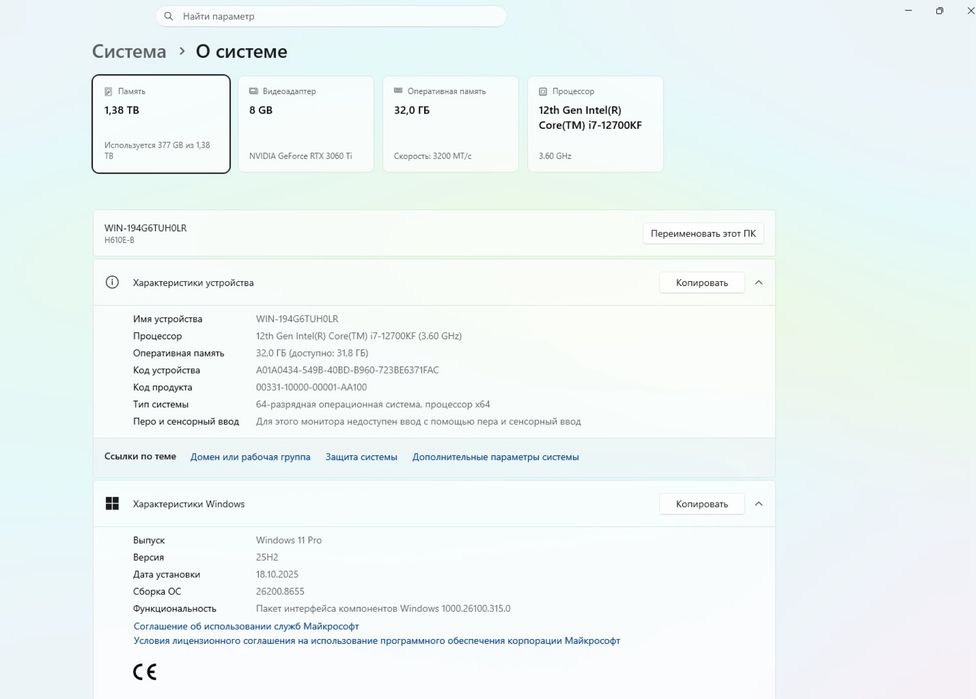Viewport: 976px width, 699px height.
Task: Click the RAM icon in Оперативная память card
Action: (398, 91)
